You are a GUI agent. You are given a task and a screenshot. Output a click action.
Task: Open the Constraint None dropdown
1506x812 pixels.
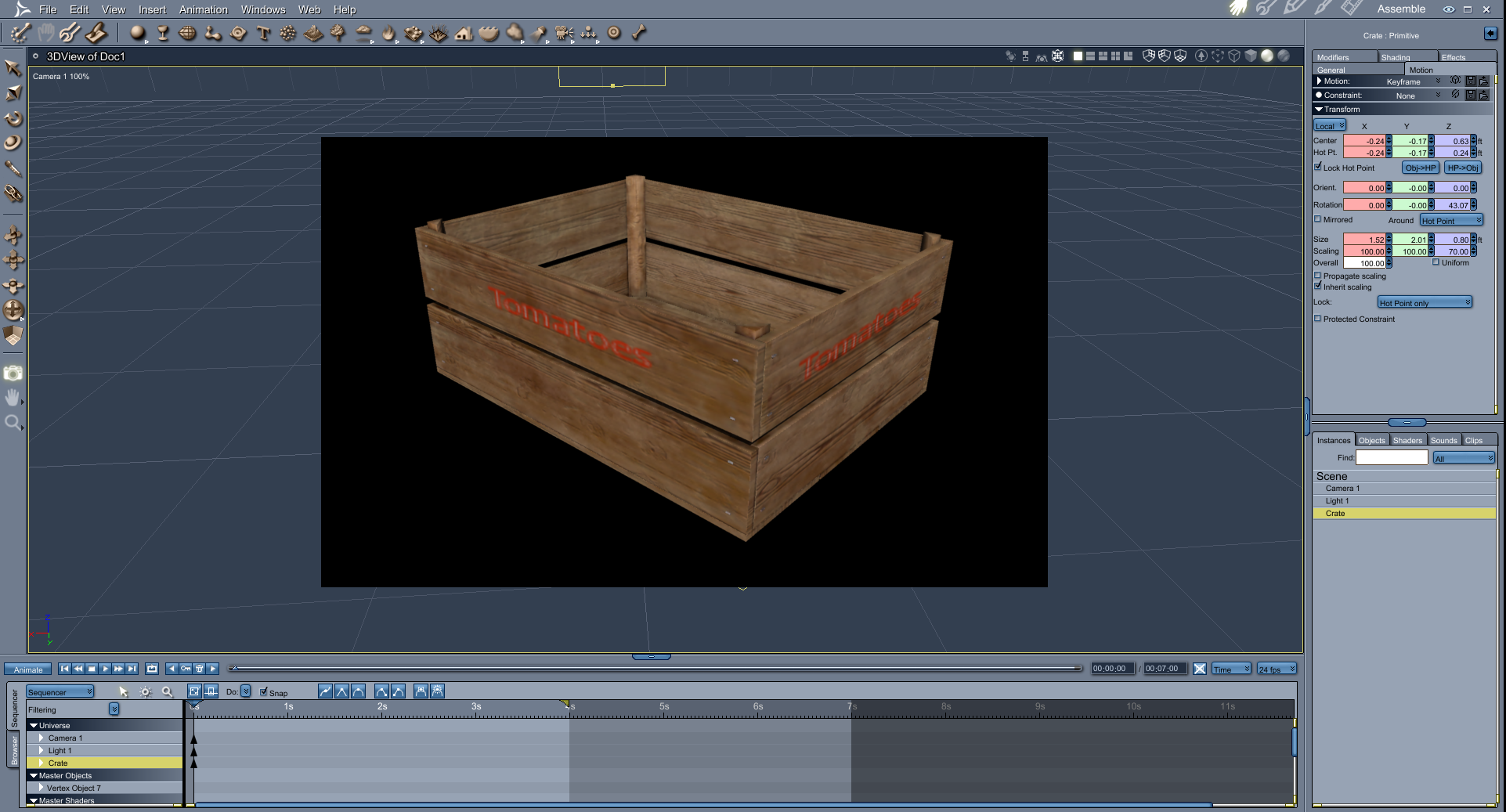(1417, 96)
